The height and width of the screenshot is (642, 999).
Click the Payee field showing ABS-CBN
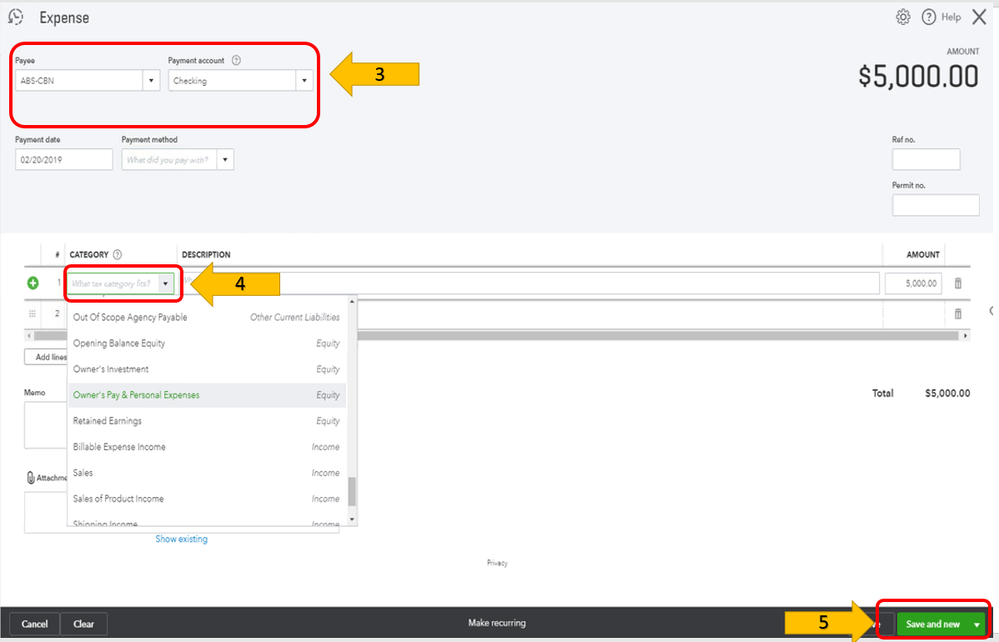pyautogui.click(x=79, y=81)
